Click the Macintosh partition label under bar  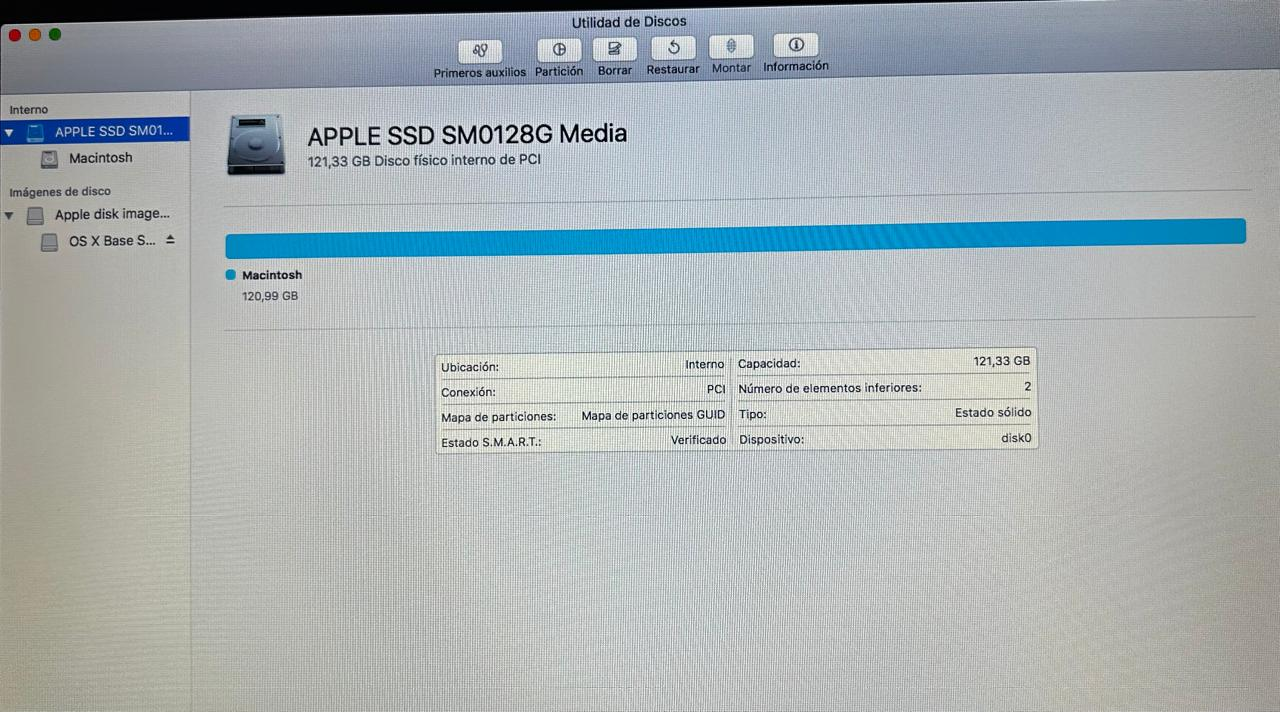pos(272,275)
